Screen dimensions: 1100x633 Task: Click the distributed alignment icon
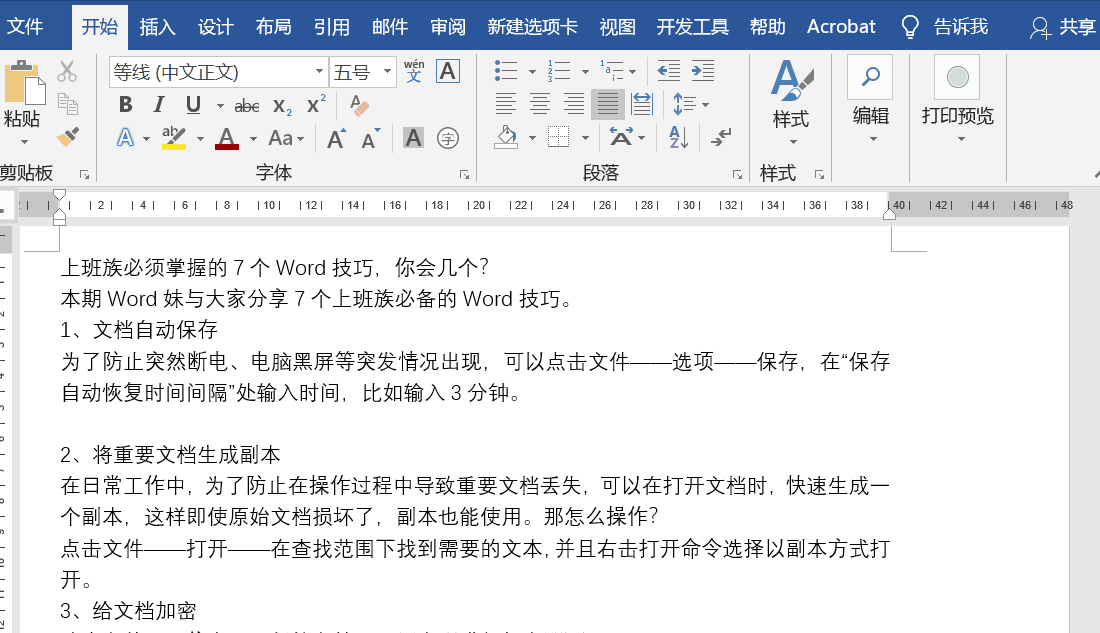pos(641,104)
